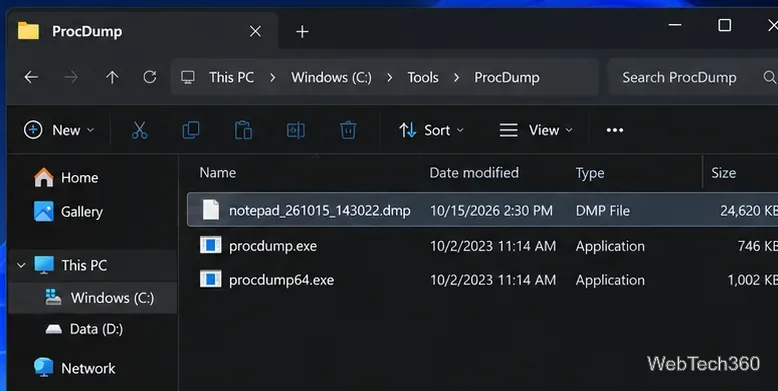The width and height of the screenshot is (778, 391).
Task: Close the ProcDump tab
Action: [255, 31]
